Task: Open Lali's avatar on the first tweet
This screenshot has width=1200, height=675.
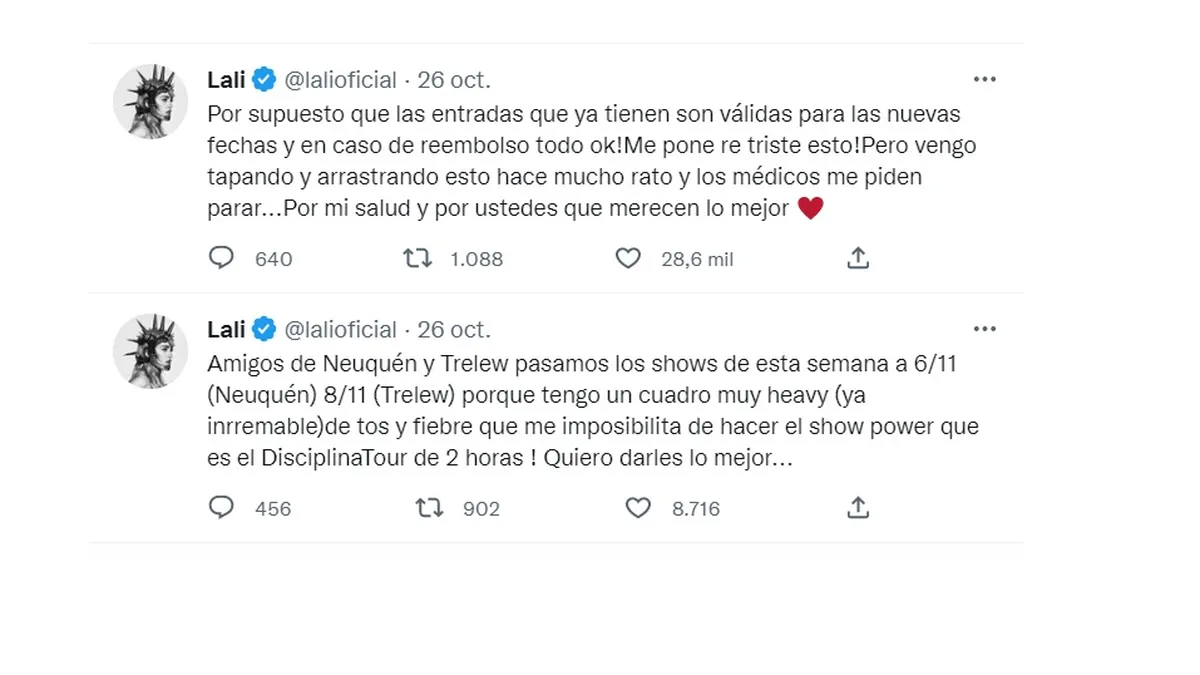Action: coord(150,101)
